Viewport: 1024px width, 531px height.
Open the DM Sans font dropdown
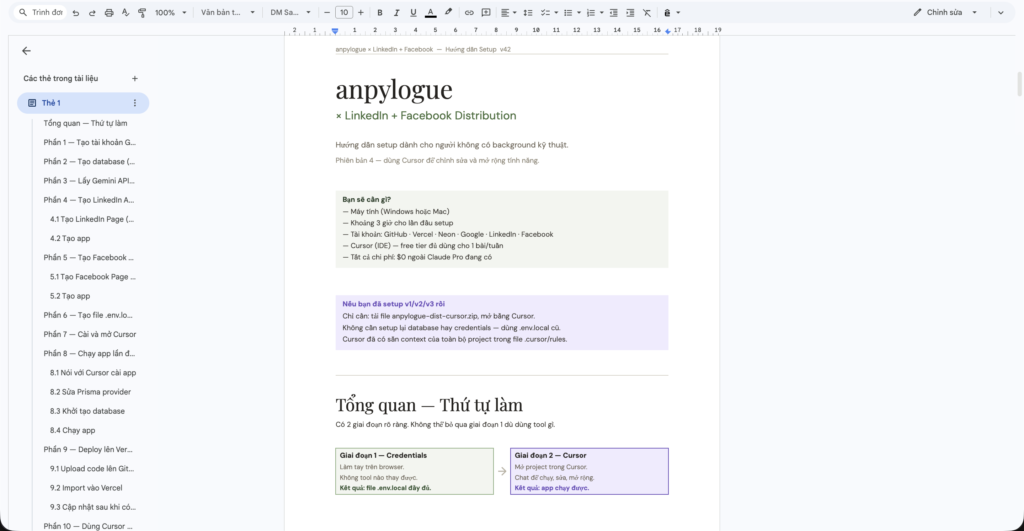[289, 13]
